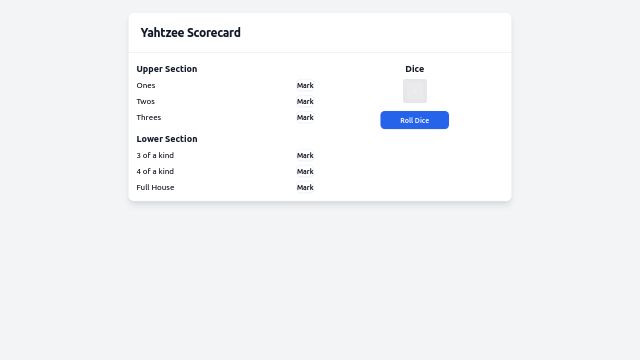Roll the dice with the blue button
The width and height of the screenshot is (640, 360).
tap(414, 120)
